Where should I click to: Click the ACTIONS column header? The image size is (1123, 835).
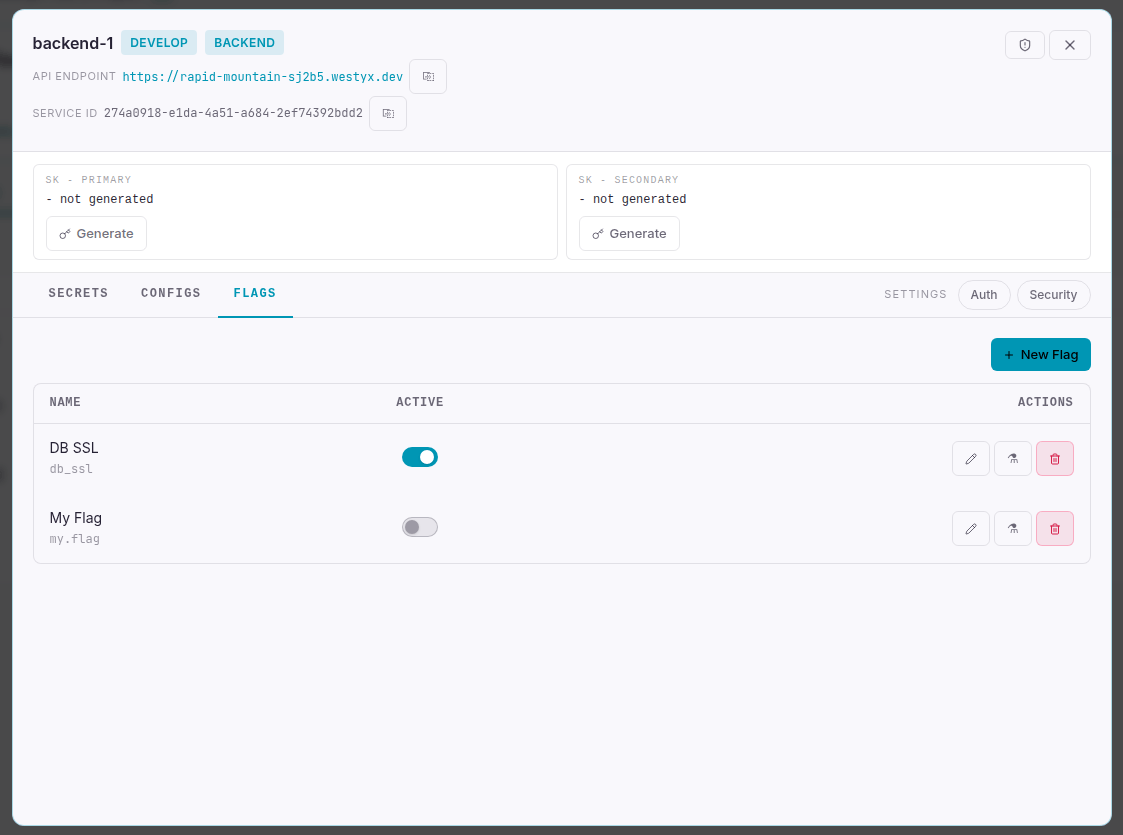click(1045, 402)
